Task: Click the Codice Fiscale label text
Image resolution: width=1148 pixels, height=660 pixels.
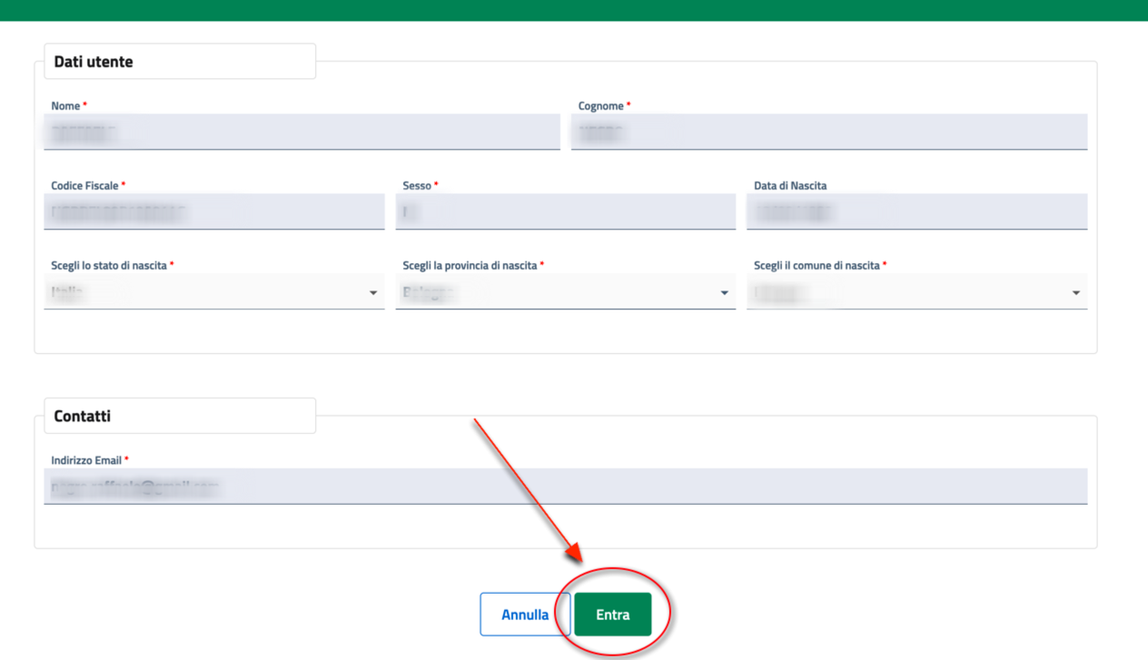Action: 84,186
